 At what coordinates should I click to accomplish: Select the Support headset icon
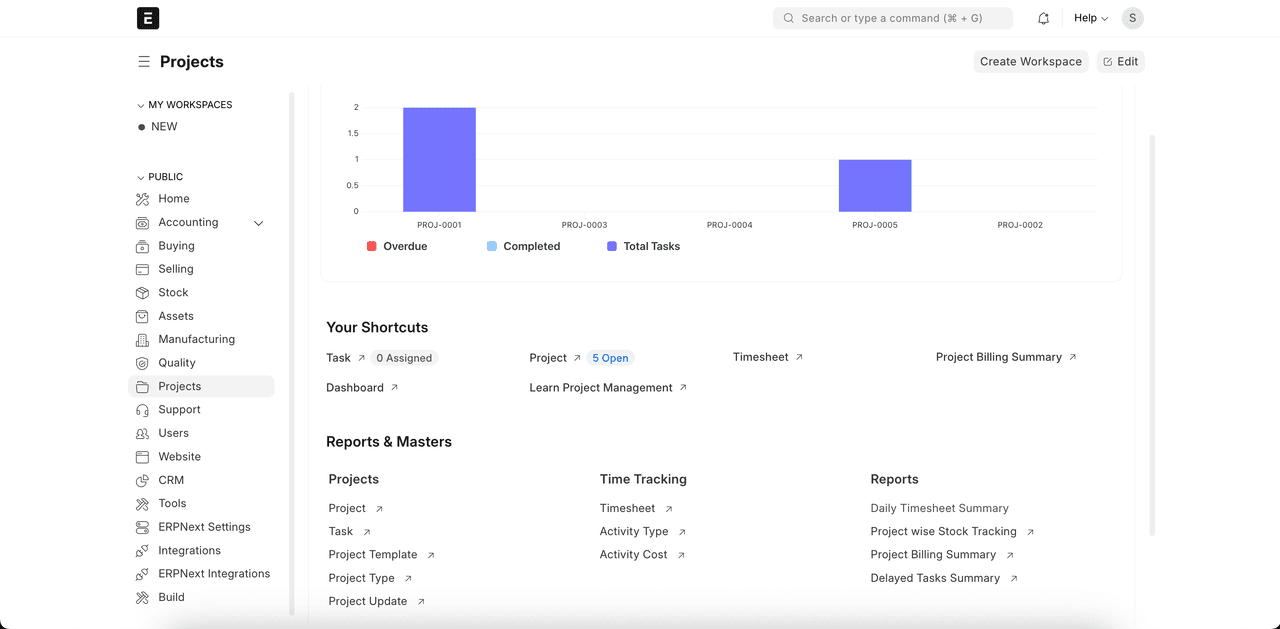[142, 410]
